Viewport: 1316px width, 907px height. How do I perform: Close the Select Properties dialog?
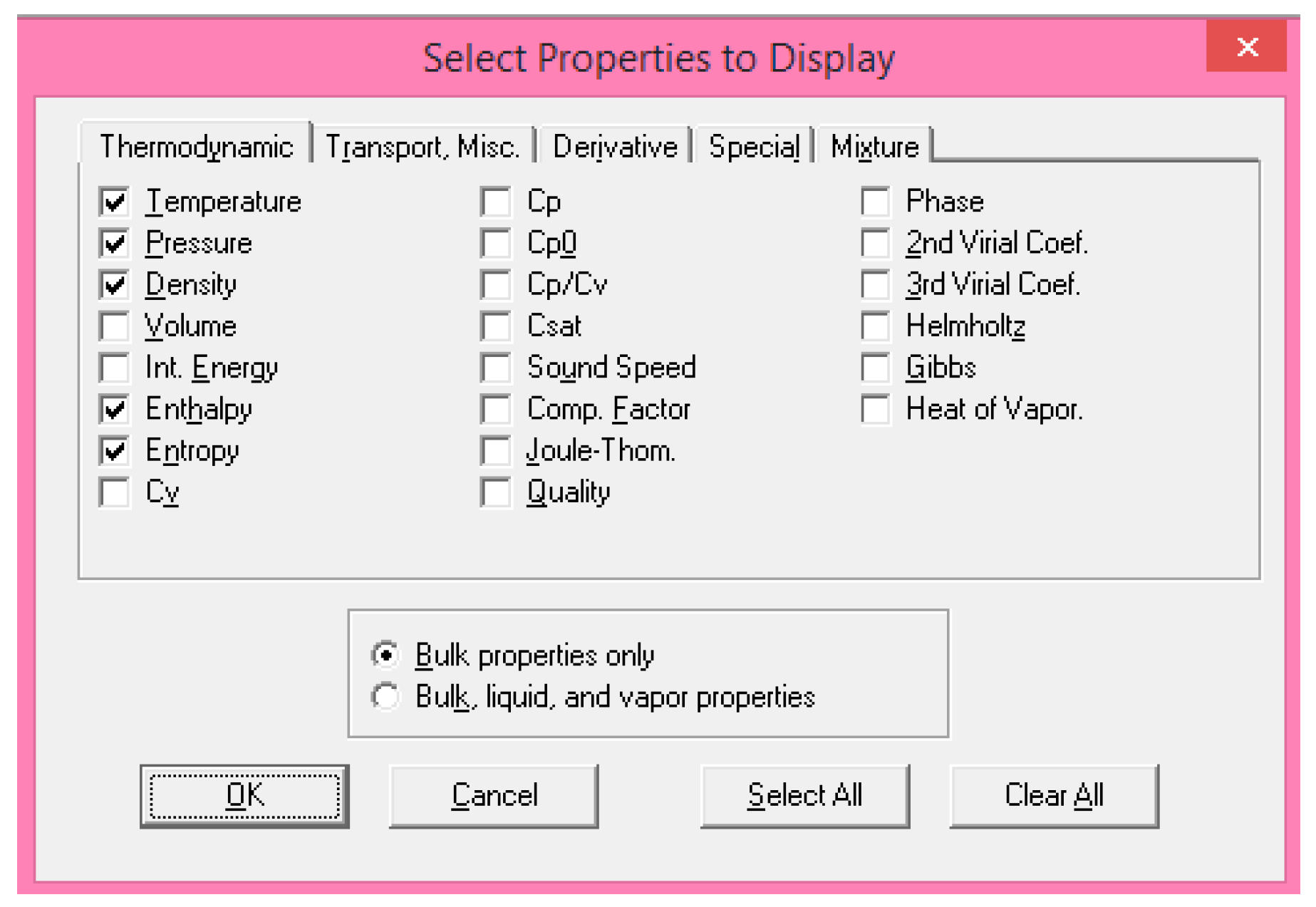[1246, 47]
